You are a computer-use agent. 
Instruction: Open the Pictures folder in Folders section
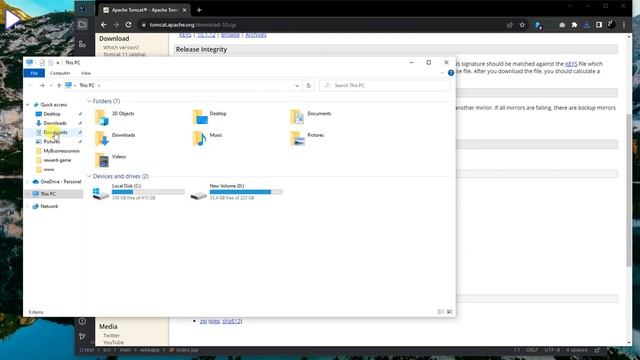tap(307, 138)
